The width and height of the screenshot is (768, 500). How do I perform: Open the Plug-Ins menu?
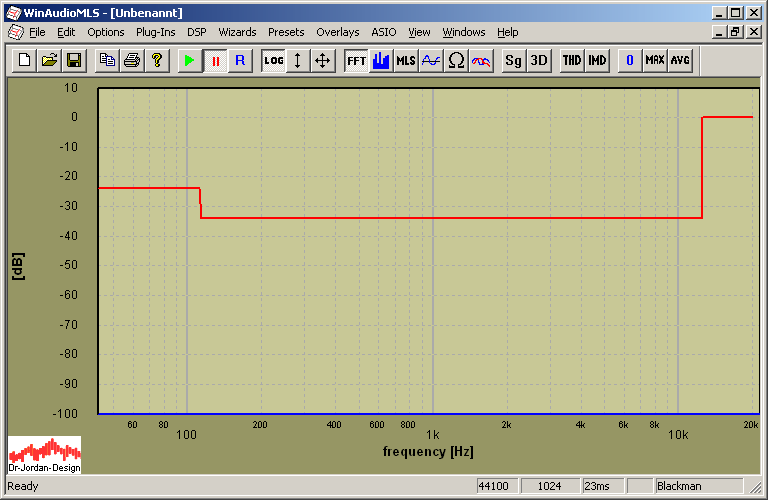pos(155,32)
